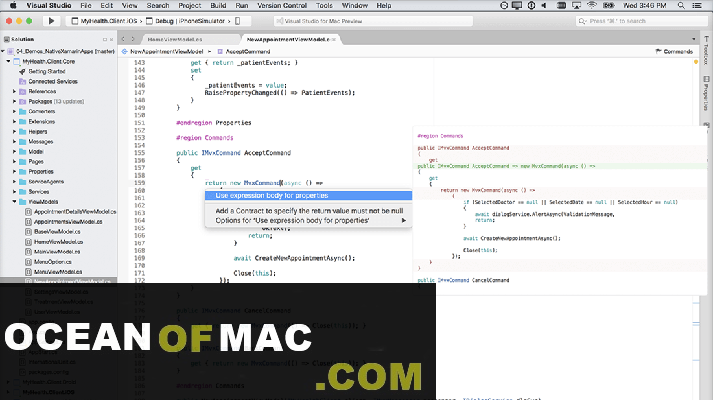Expand the Extensions folder
713x400 pixels.
point(14,121)
